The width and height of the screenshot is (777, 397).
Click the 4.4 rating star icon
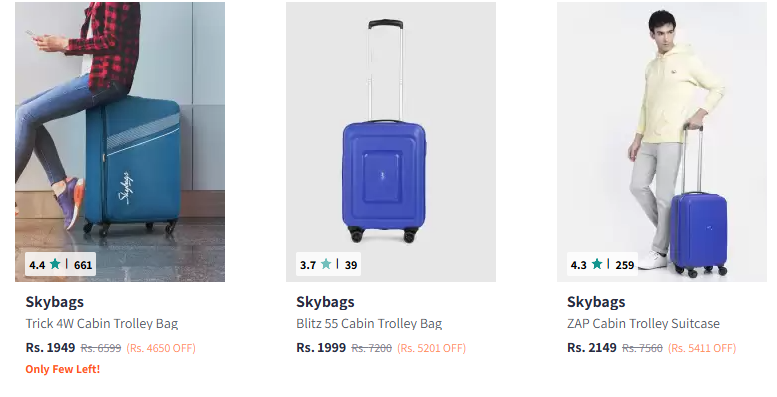[55, 264]
